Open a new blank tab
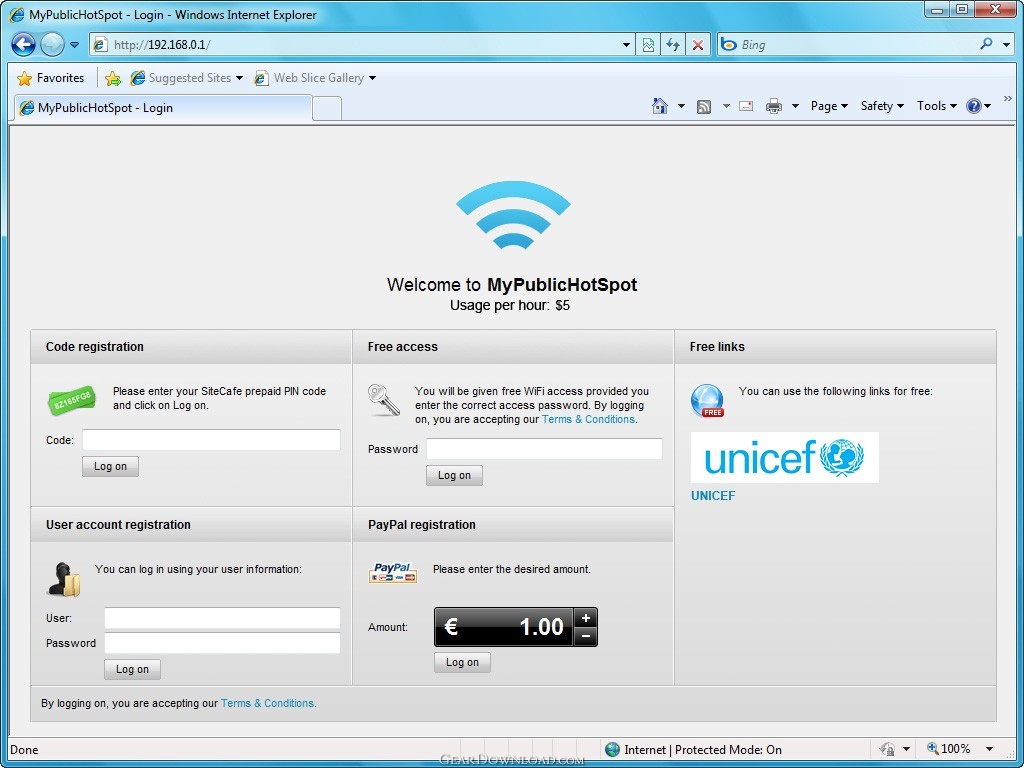This screenshot has width=1024, height=768. [327, 108]
